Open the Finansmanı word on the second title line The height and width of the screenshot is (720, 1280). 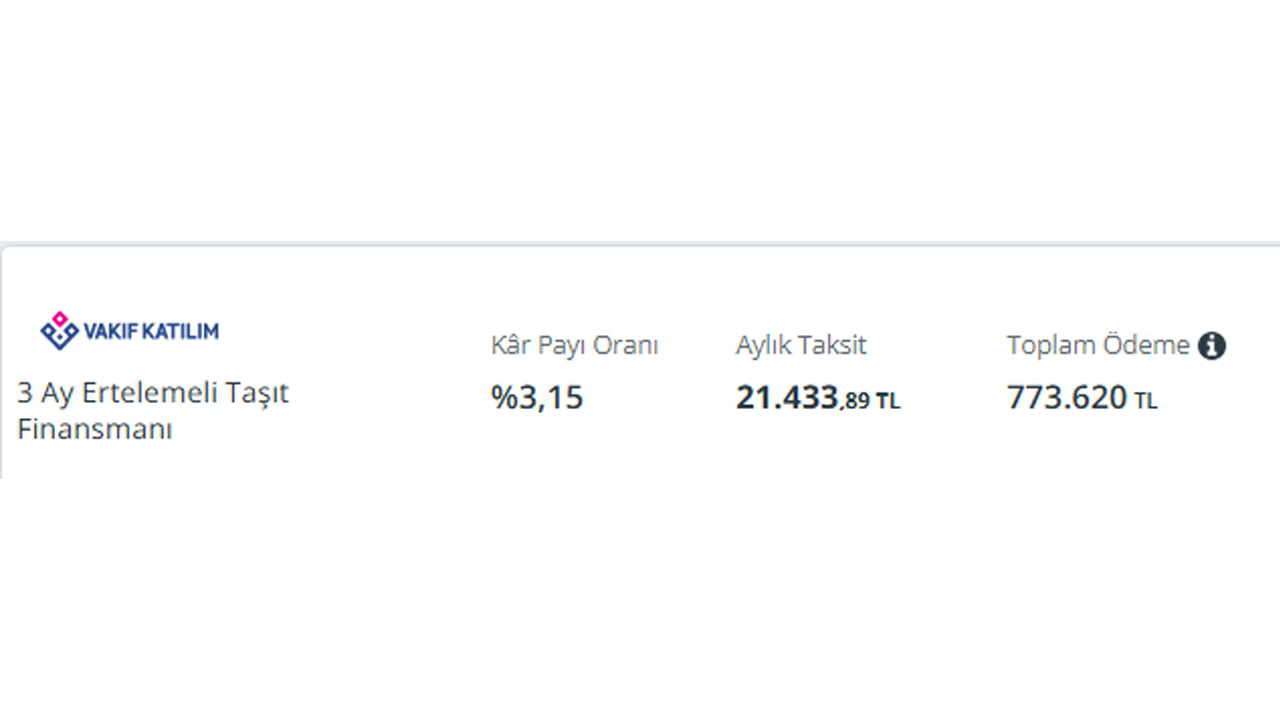(x=95, y=430)
